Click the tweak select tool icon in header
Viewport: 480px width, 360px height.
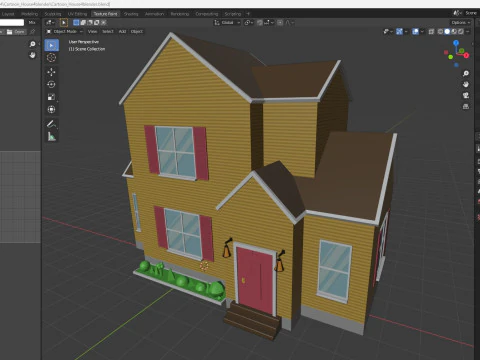coord(64,23)
